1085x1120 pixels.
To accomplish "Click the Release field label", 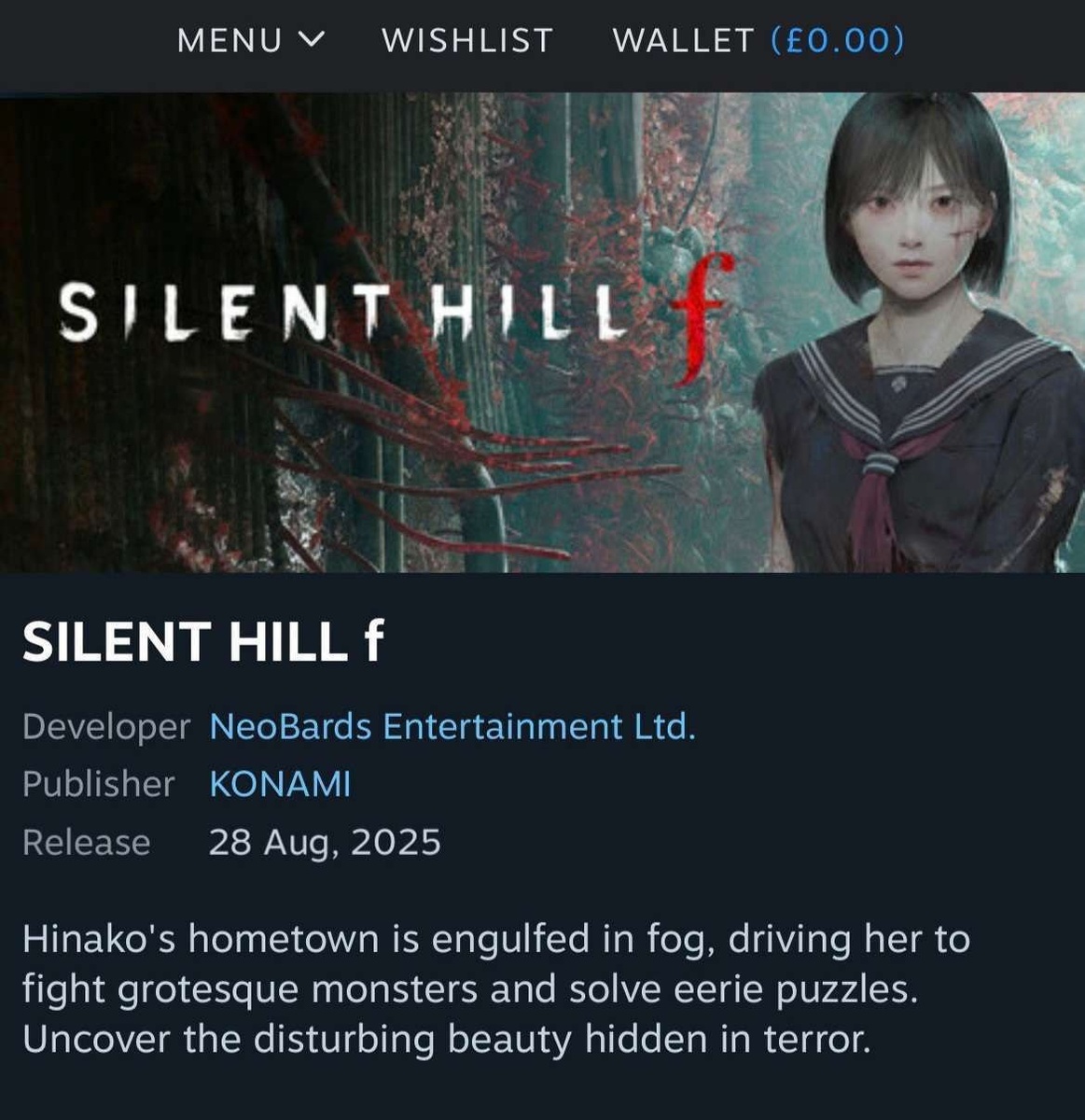I will (86, 842).
